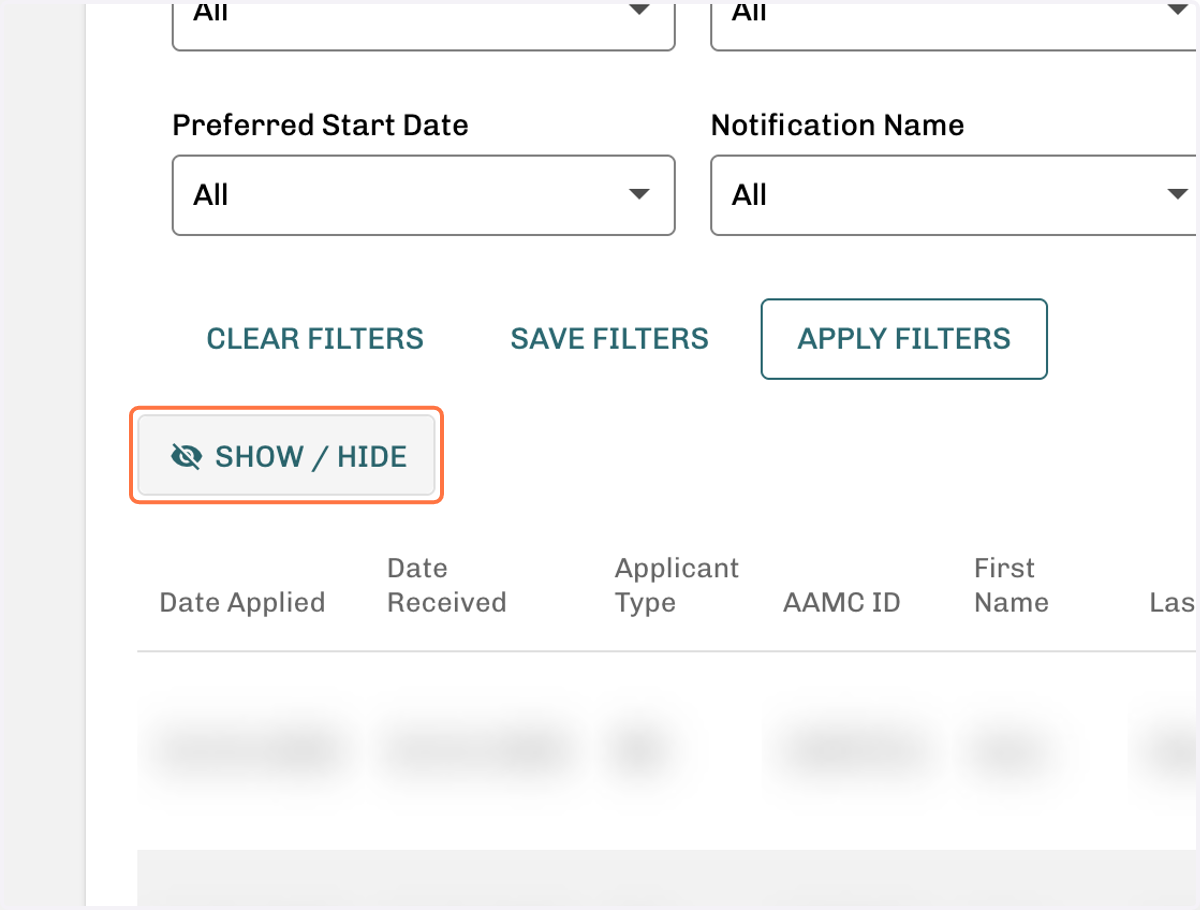This screenshot has width=1200, height=910.
Task: Sort by Date Received column header
Action: pos(447,585)
